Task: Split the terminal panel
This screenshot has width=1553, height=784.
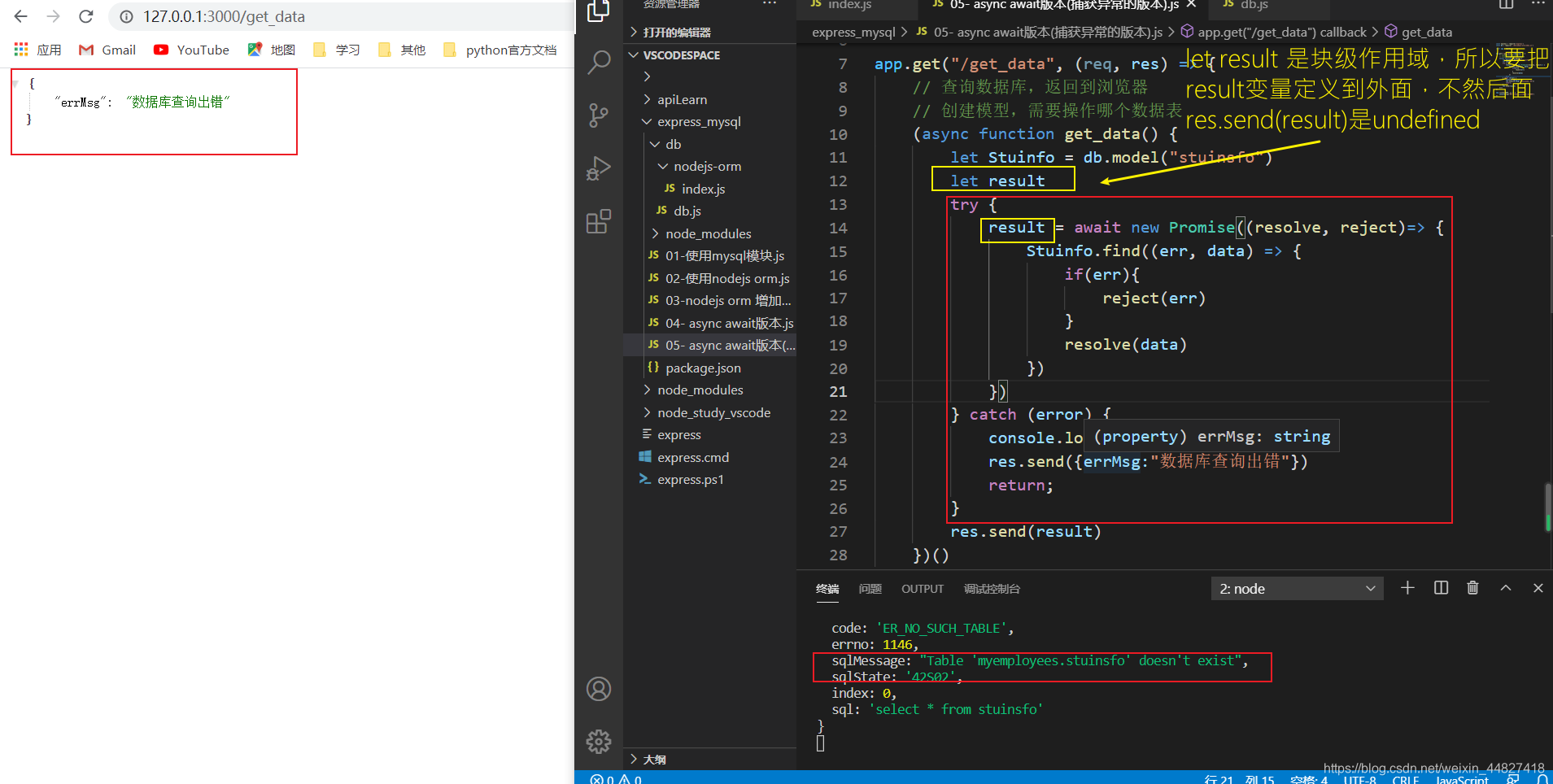Action: 1441,588
